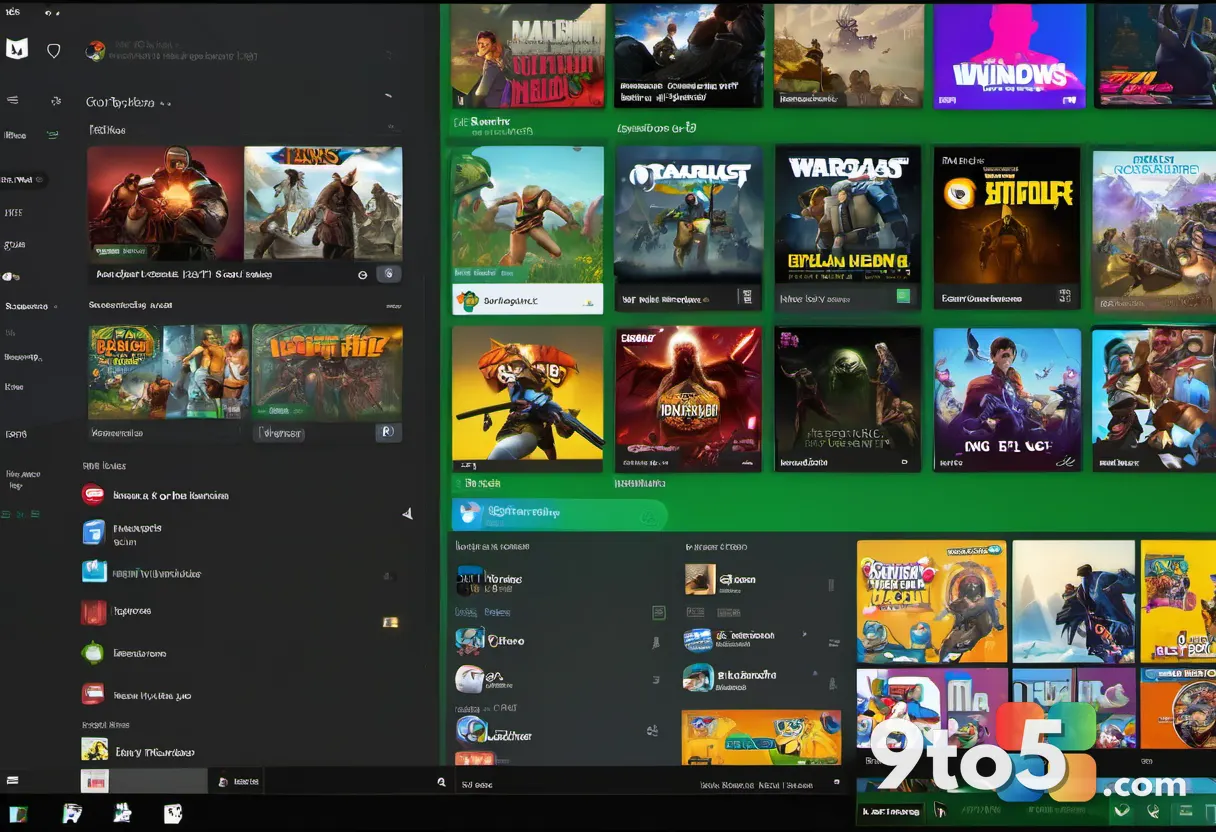This screenshot has width=1216, height=832.
Task: Click the small round icon under riders thumbnail
Action: (x=362, y=275)
